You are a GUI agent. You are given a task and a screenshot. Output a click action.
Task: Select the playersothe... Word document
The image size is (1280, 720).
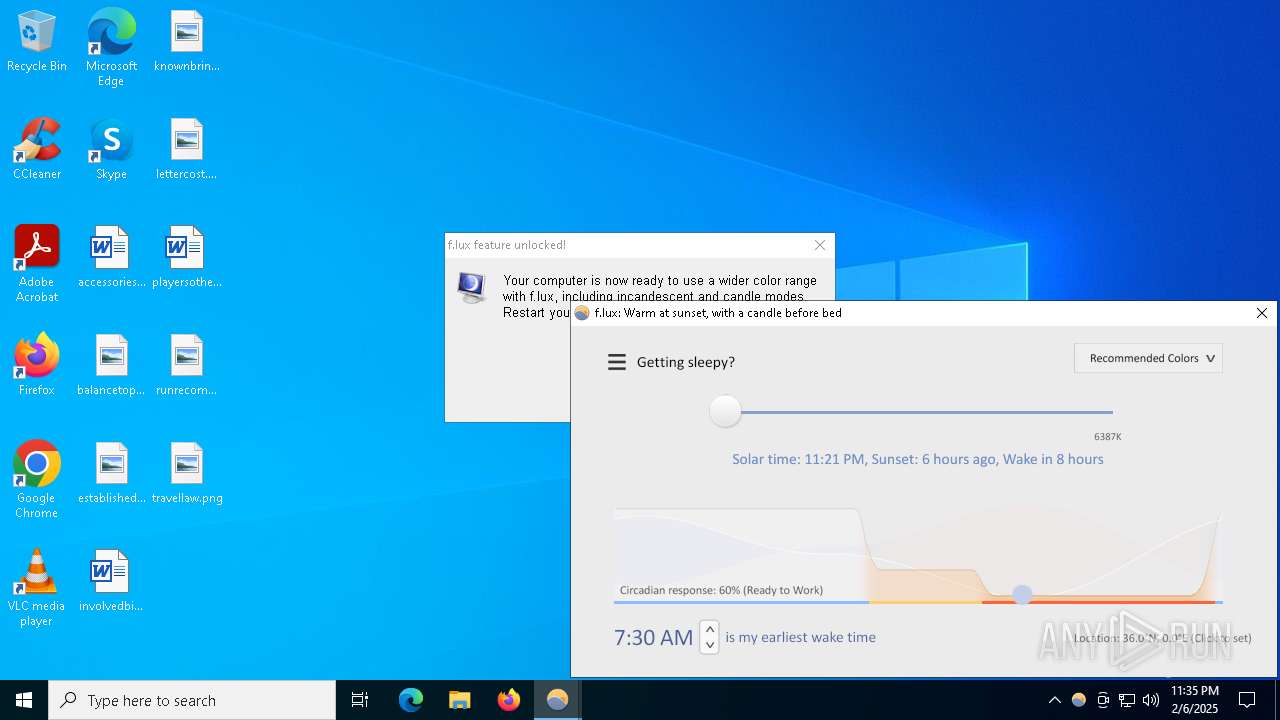coord(186,257)
